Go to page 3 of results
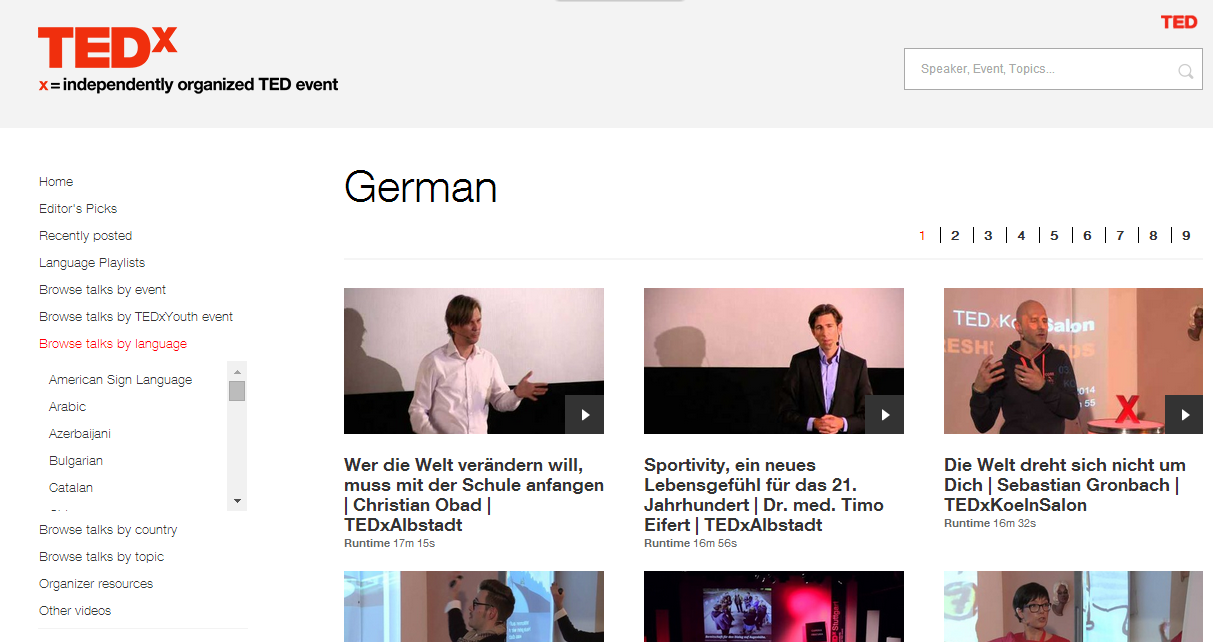1213x642 pixels. point(988,236)
